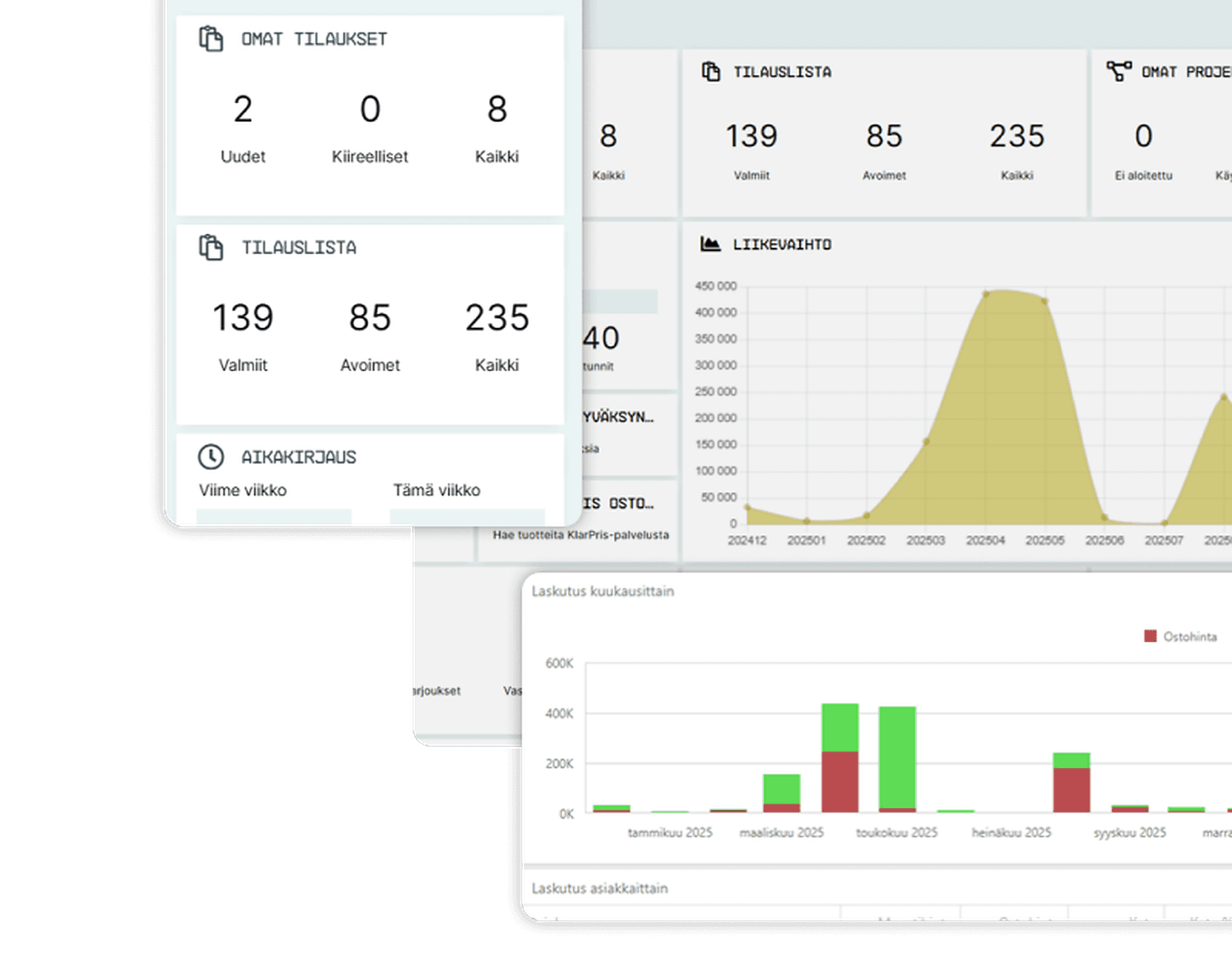Select the Viime viikko column in Aikakirjaus
Viewport: 1232px width, 979px height.
pyautogui.click(x=243, y=490)
